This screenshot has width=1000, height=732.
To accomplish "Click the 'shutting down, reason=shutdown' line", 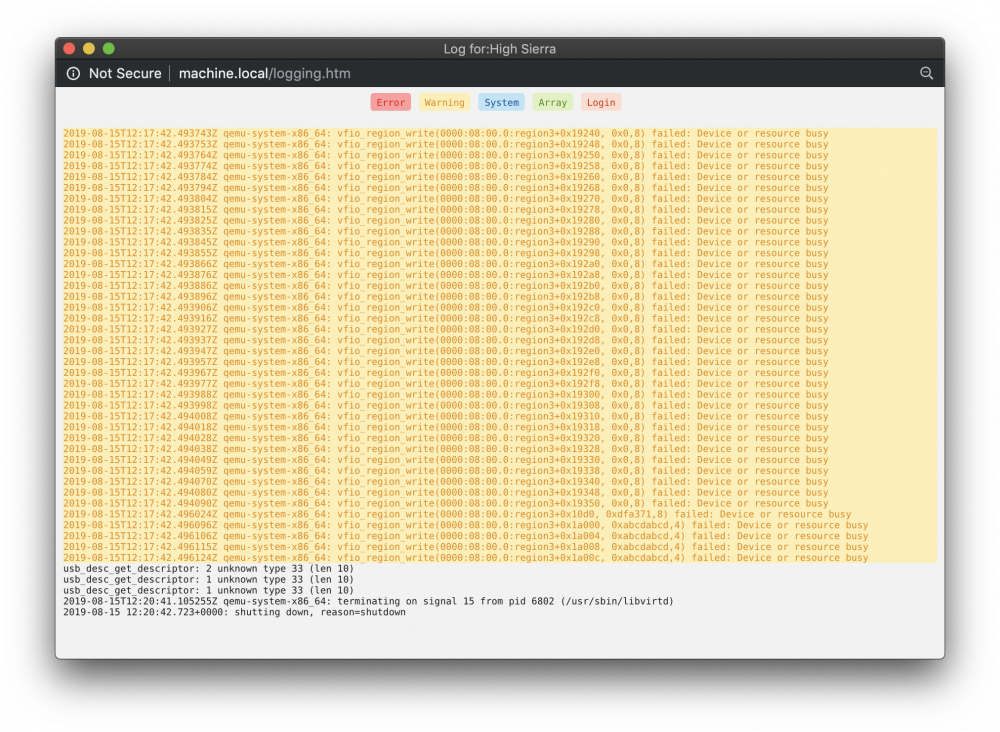I will [x=234, y=611].
